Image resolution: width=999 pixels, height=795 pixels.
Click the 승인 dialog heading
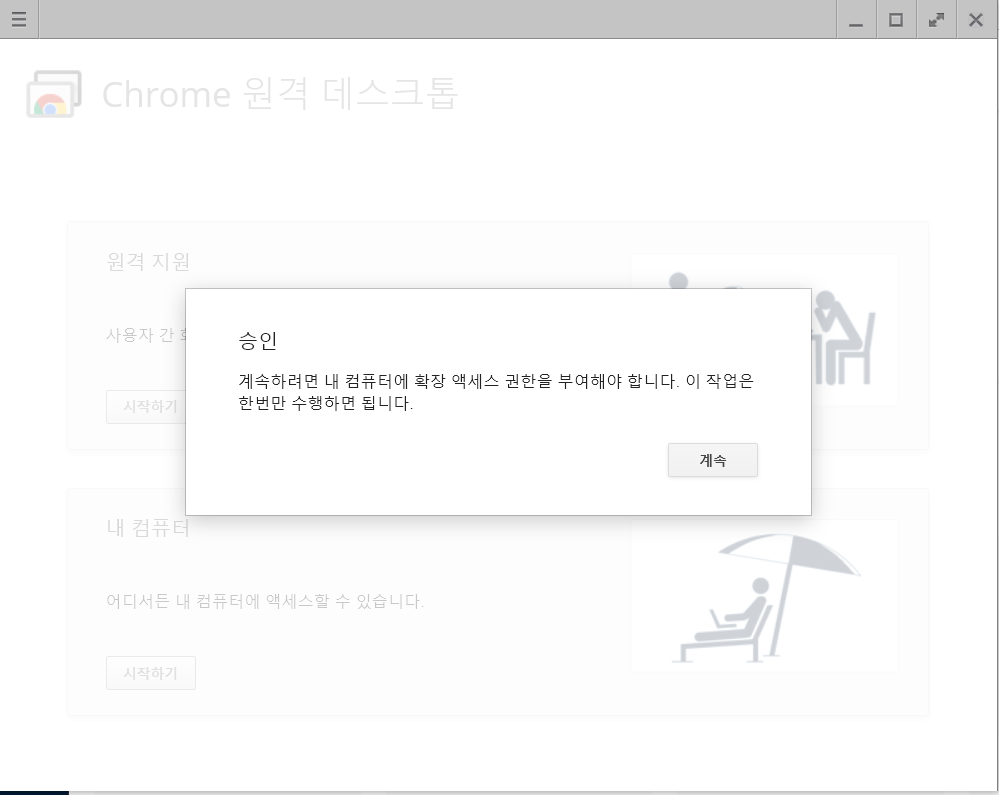(257, 340)
